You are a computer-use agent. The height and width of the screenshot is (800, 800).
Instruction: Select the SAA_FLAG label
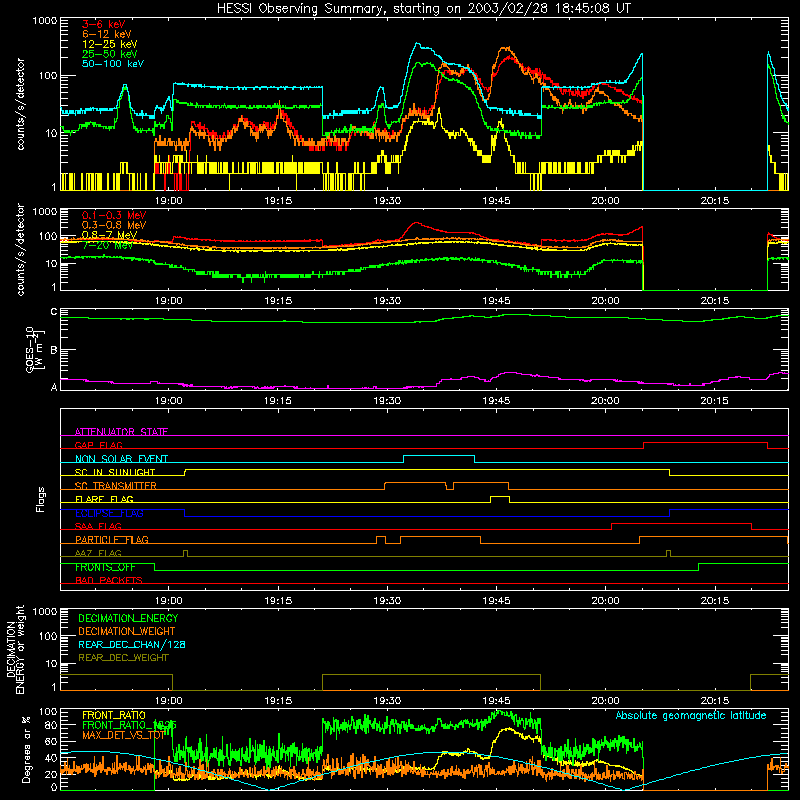coord(98,526)
